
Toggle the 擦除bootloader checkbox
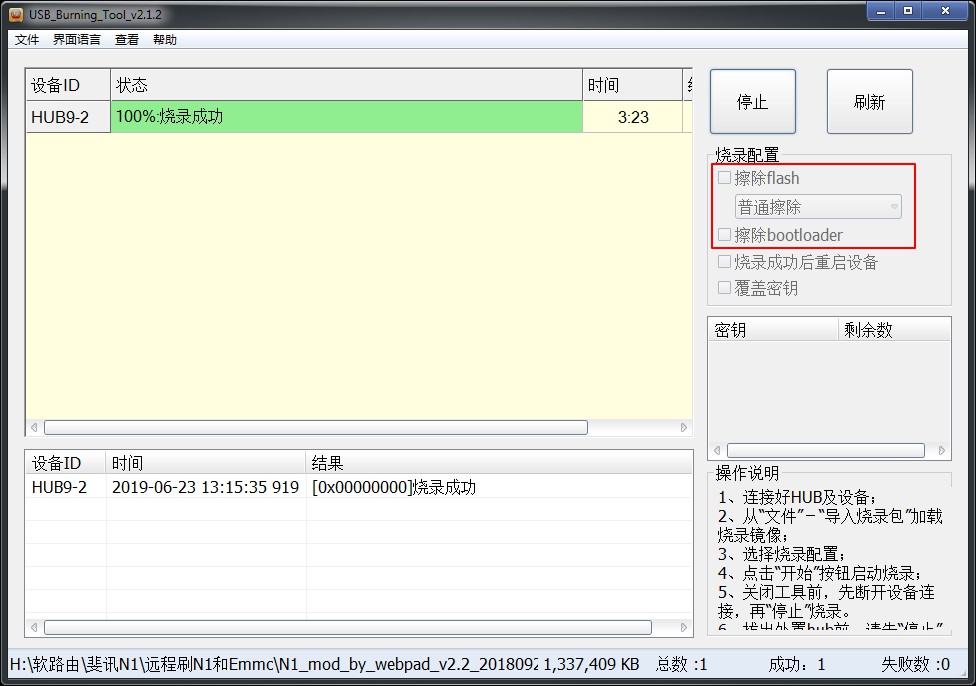[724, 235]
